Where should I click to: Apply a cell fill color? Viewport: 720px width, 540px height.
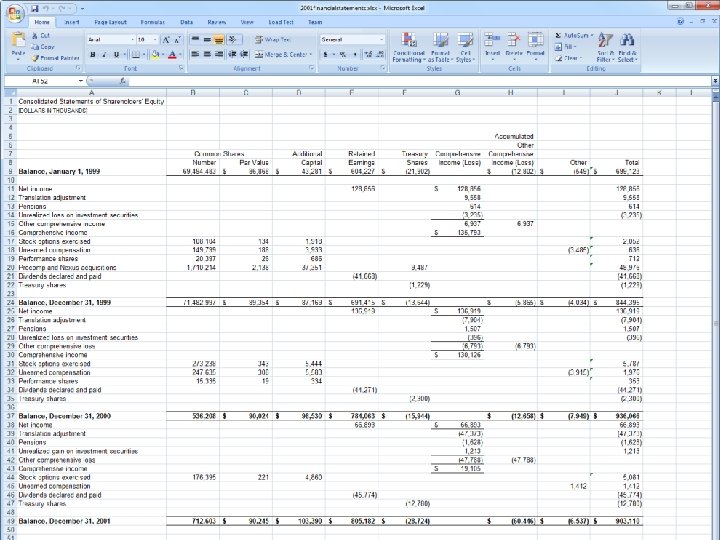coord(155,55)
